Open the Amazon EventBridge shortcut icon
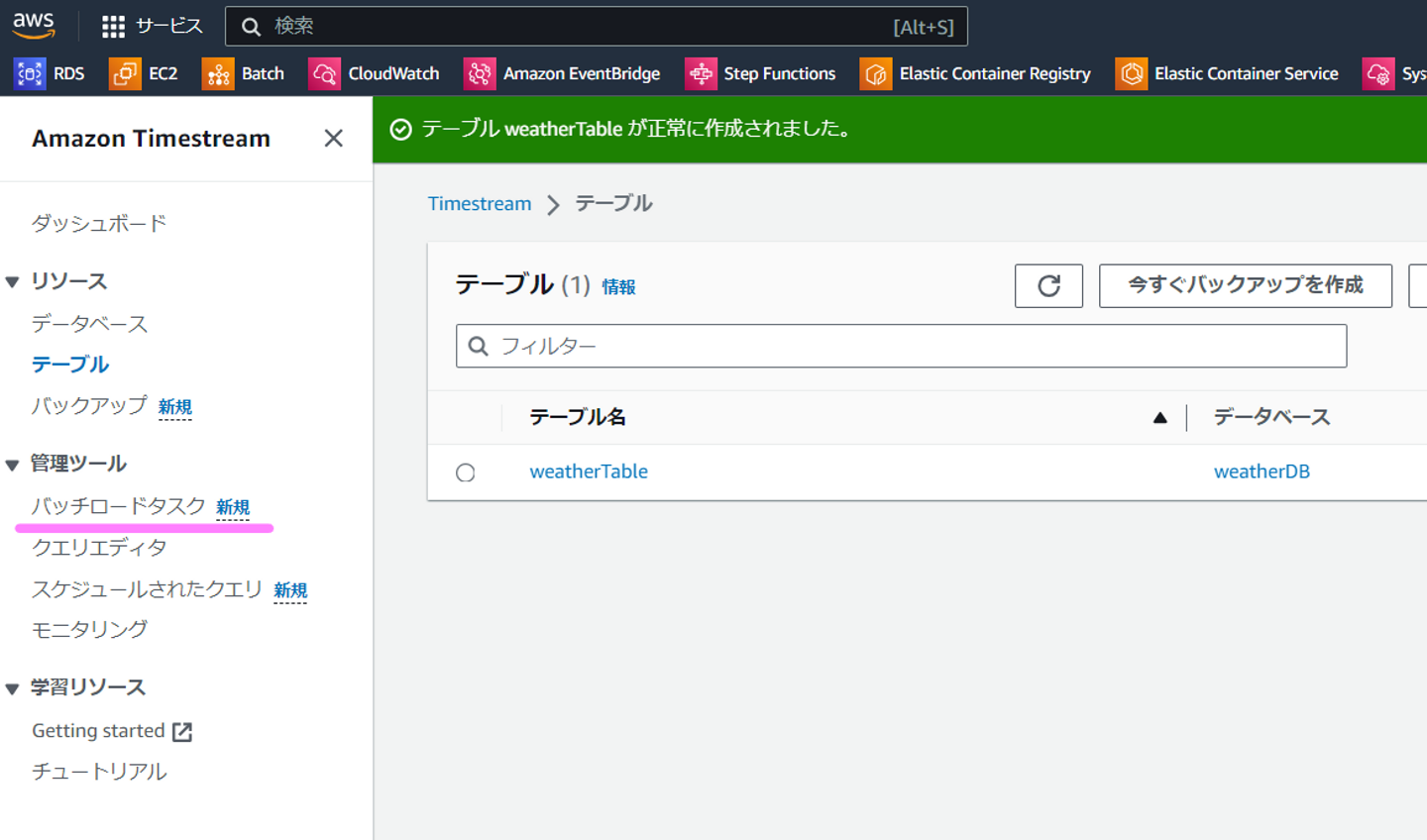The width and height of the screenshot is (1427, 840). tap(480, 73)
